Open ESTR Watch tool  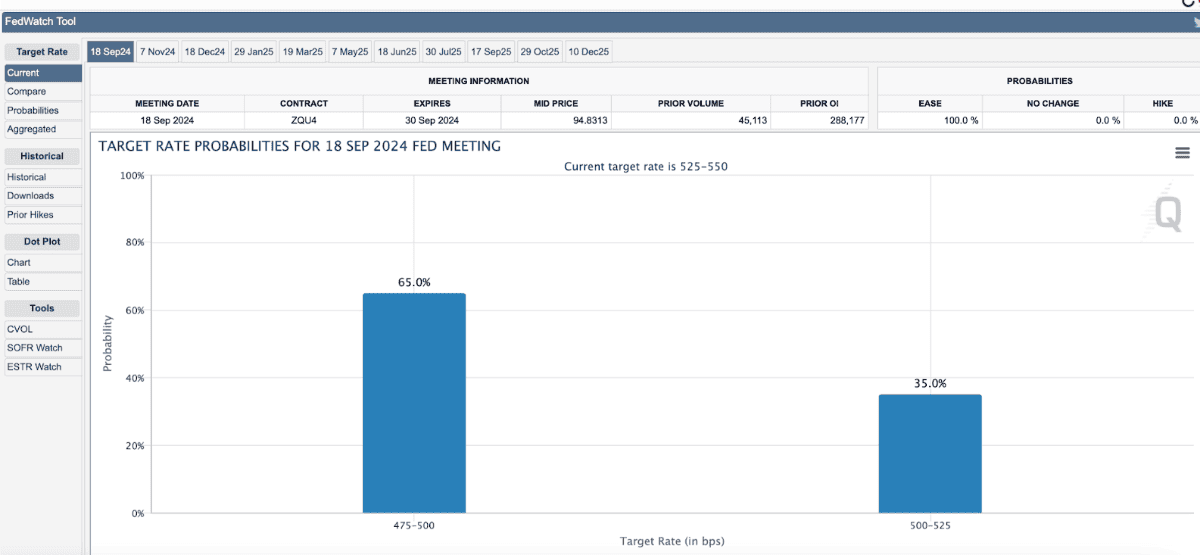pyautogui.click(x=35, y=367)
